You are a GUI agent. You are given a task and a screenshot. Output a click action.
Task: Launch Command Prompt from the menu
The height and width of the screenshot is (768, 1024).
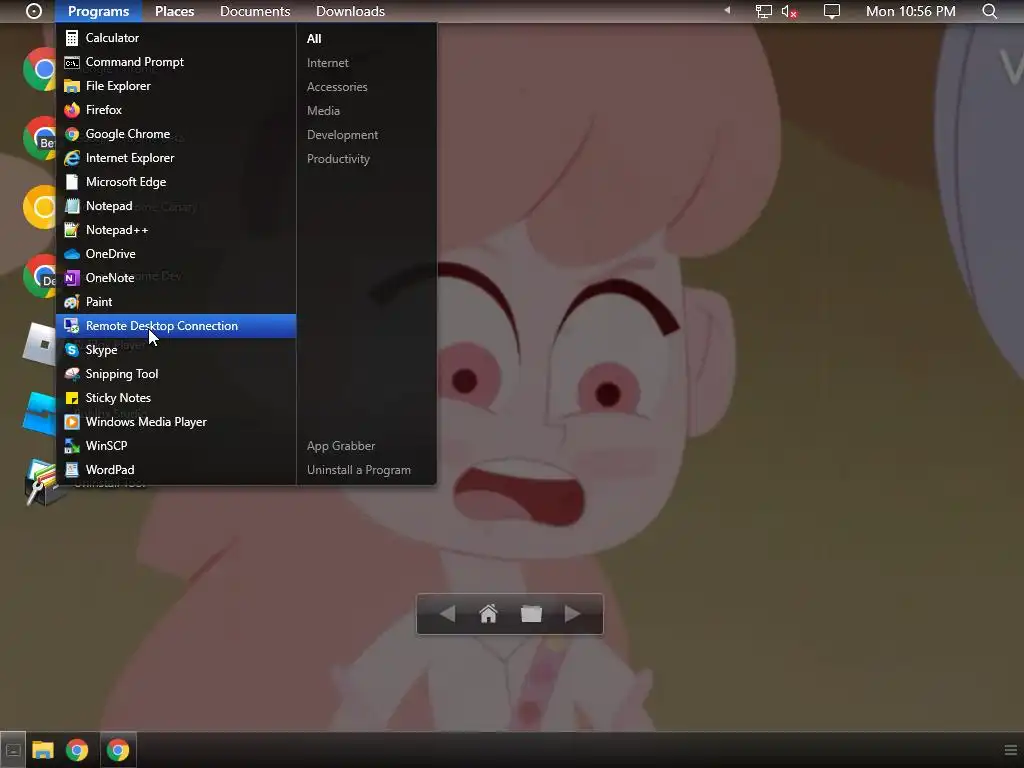[x=176, y=62]
